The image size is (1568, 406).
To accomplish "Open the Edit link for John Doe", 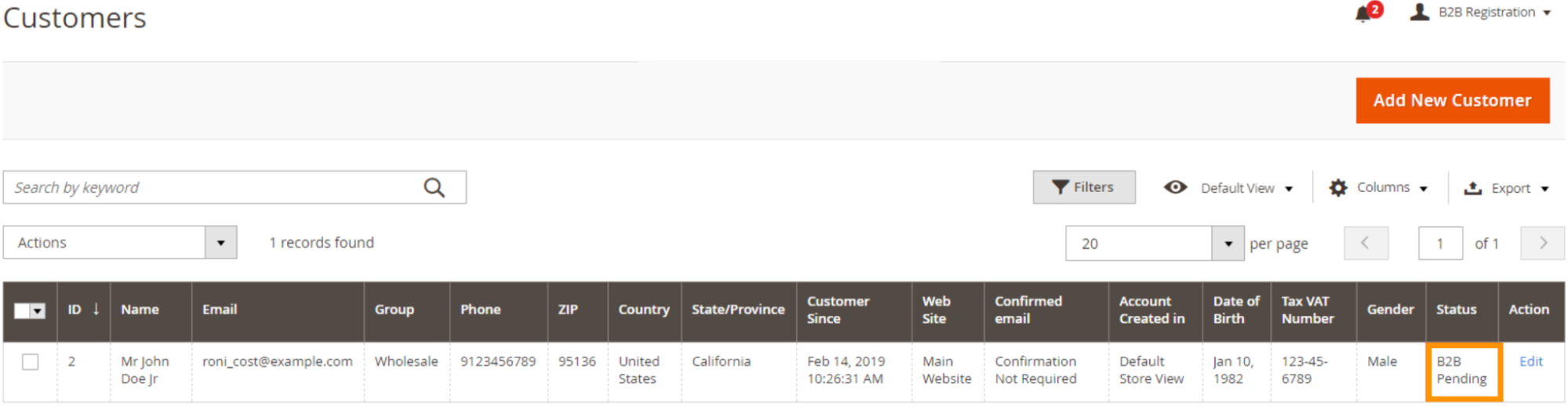I will [x=1530, y=361].
